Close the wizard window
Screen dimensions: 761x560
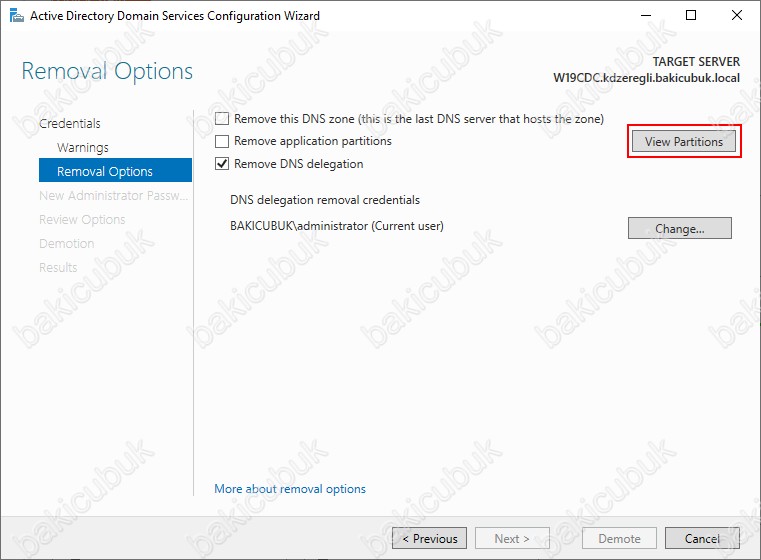coord(737,16)
